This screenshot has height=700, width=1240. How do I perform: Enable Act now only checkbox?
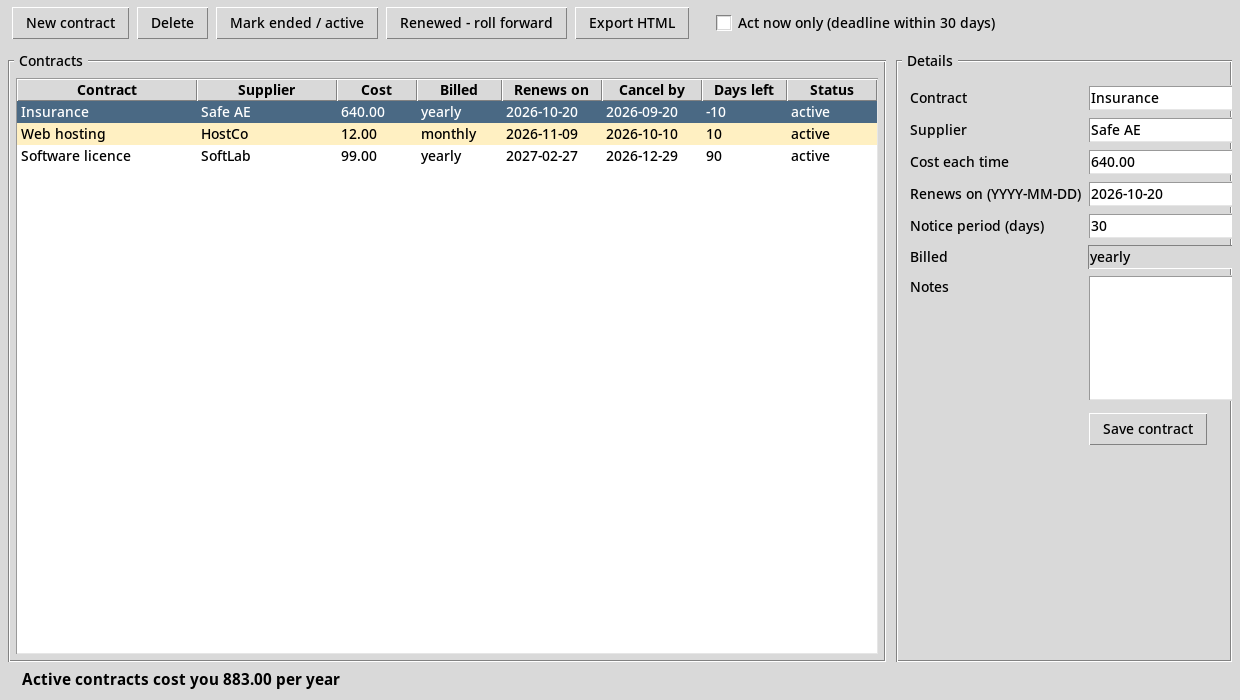pyautogui.click(x=724, y=23)
